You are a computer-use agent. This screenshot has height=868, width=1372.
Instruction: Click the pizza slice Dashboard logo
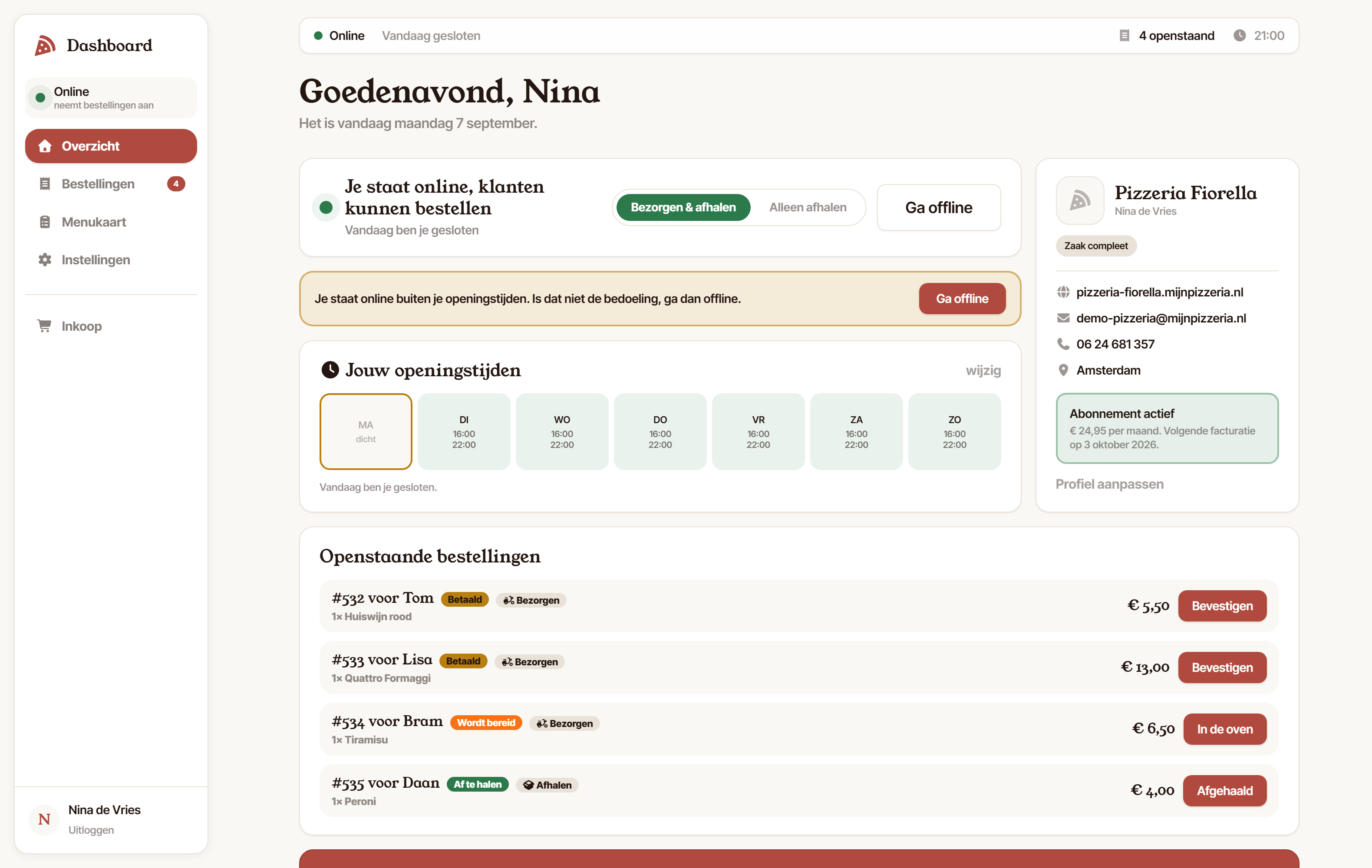point(45,46)
